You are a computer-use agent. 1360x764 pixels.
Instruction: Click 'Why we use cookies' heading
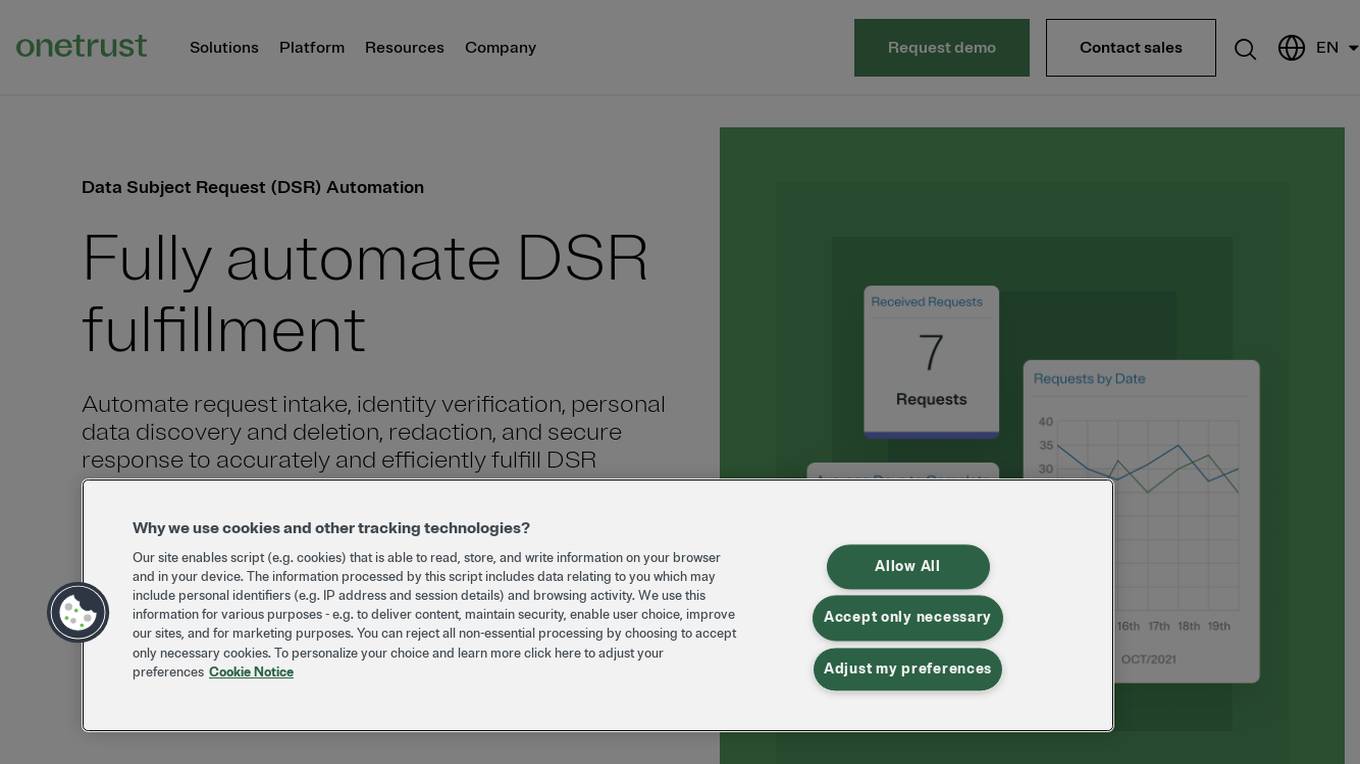331,528
